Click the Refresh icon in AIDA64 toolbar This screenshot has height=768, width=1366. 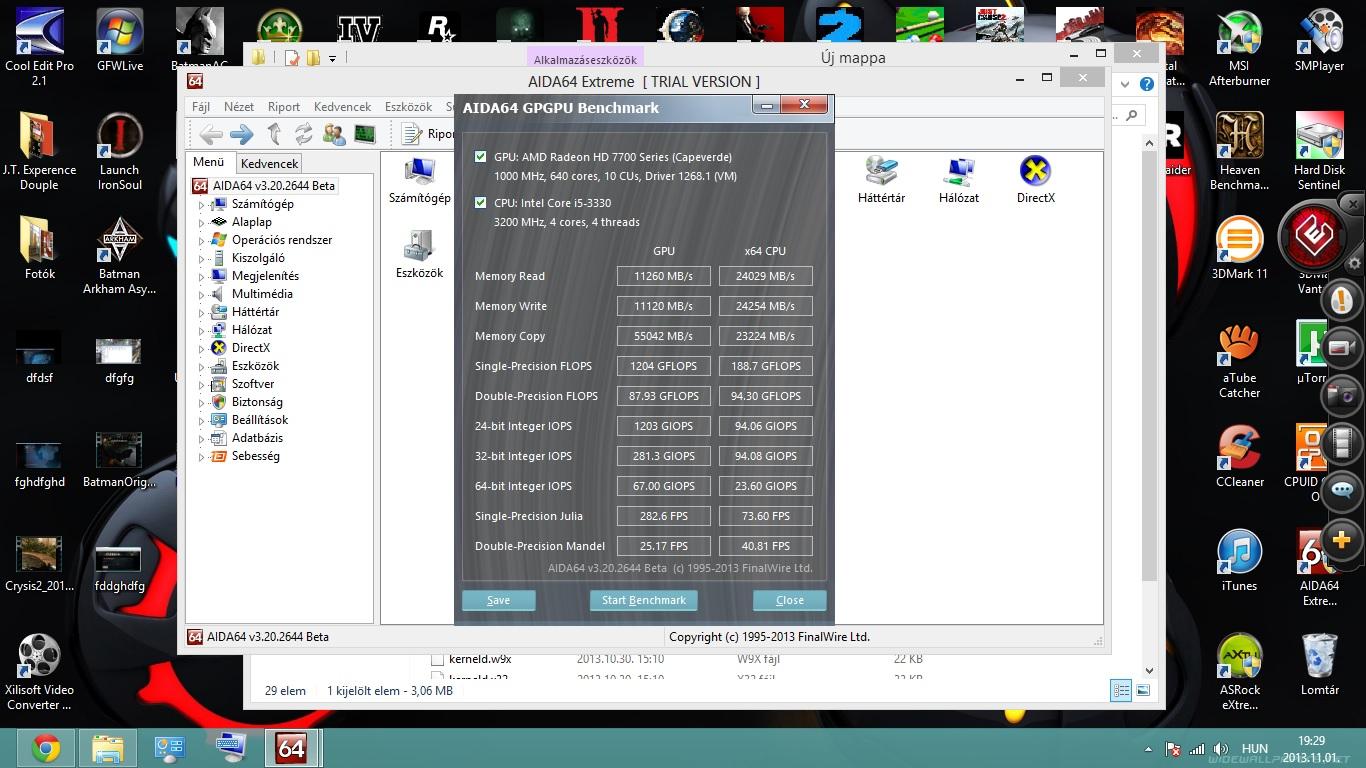click(304, 134)
